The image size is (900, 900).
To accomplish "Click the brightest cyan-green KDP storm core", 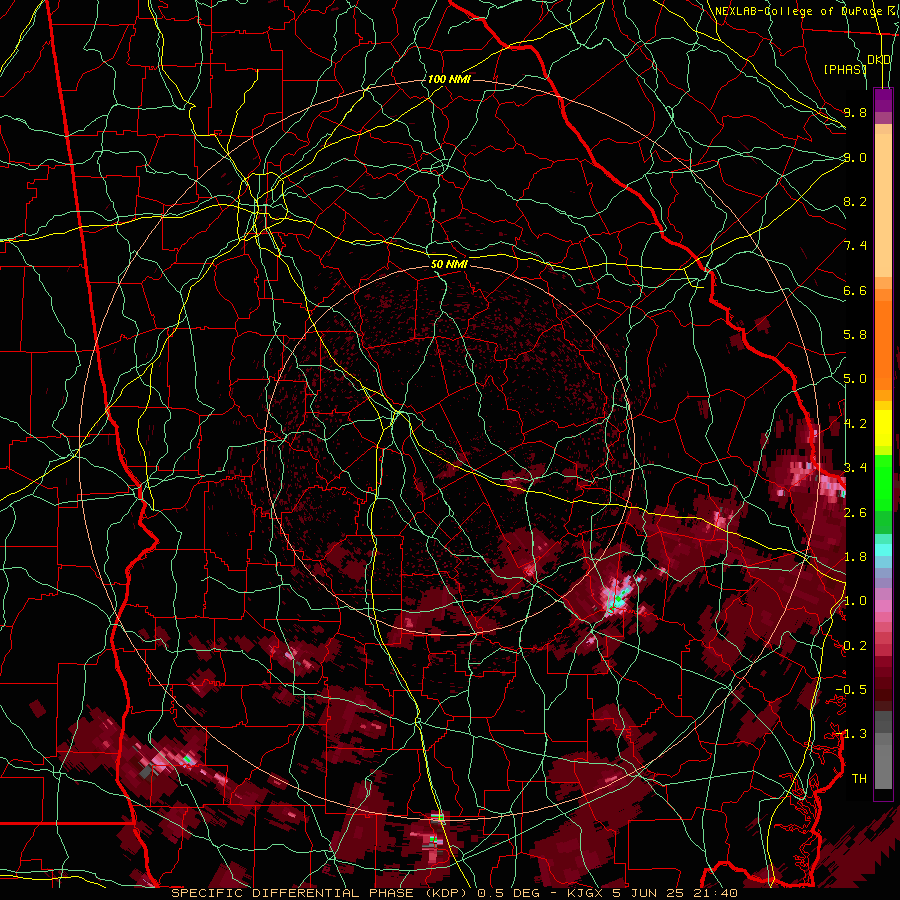I will pyautogui.click(x=618, y=601).
